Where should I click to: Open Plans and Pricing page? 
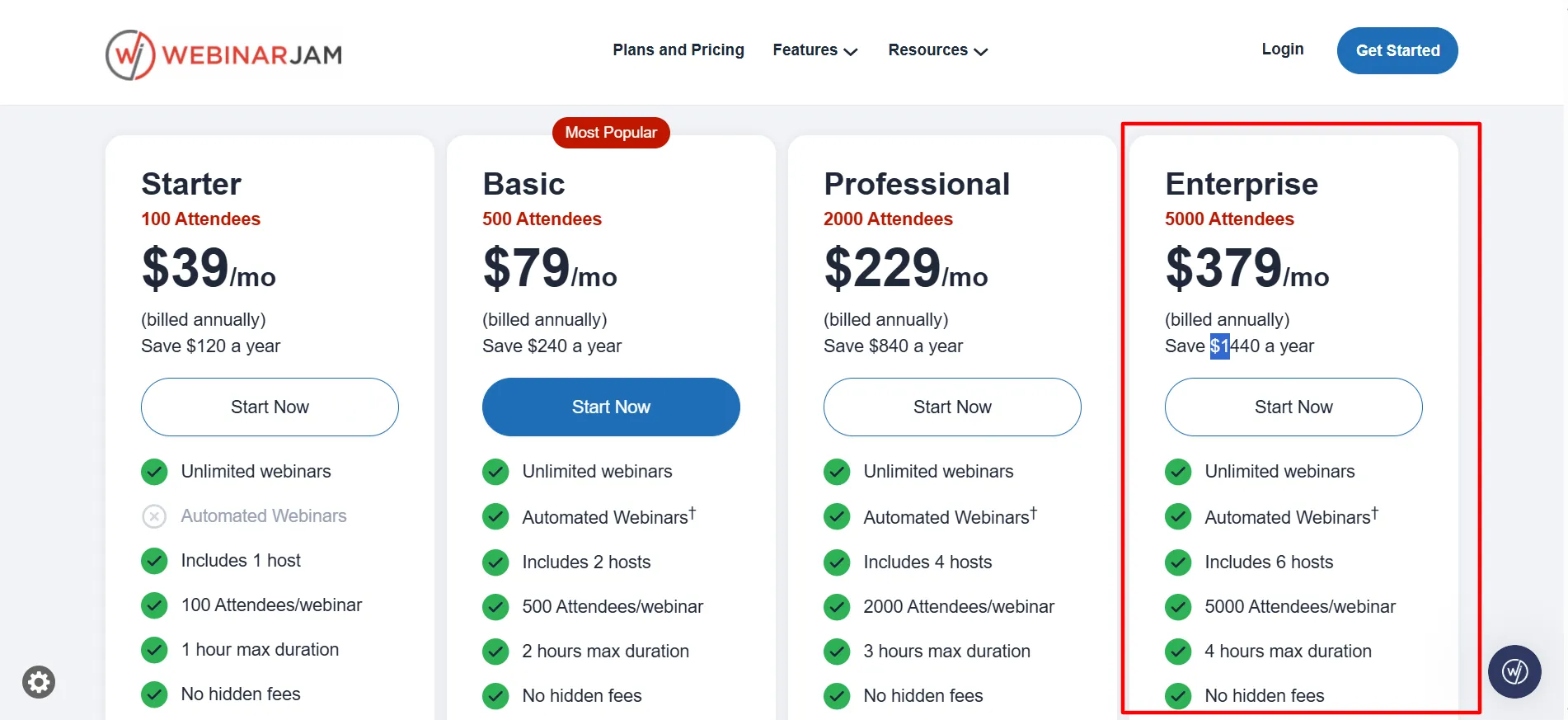point(678,50)
